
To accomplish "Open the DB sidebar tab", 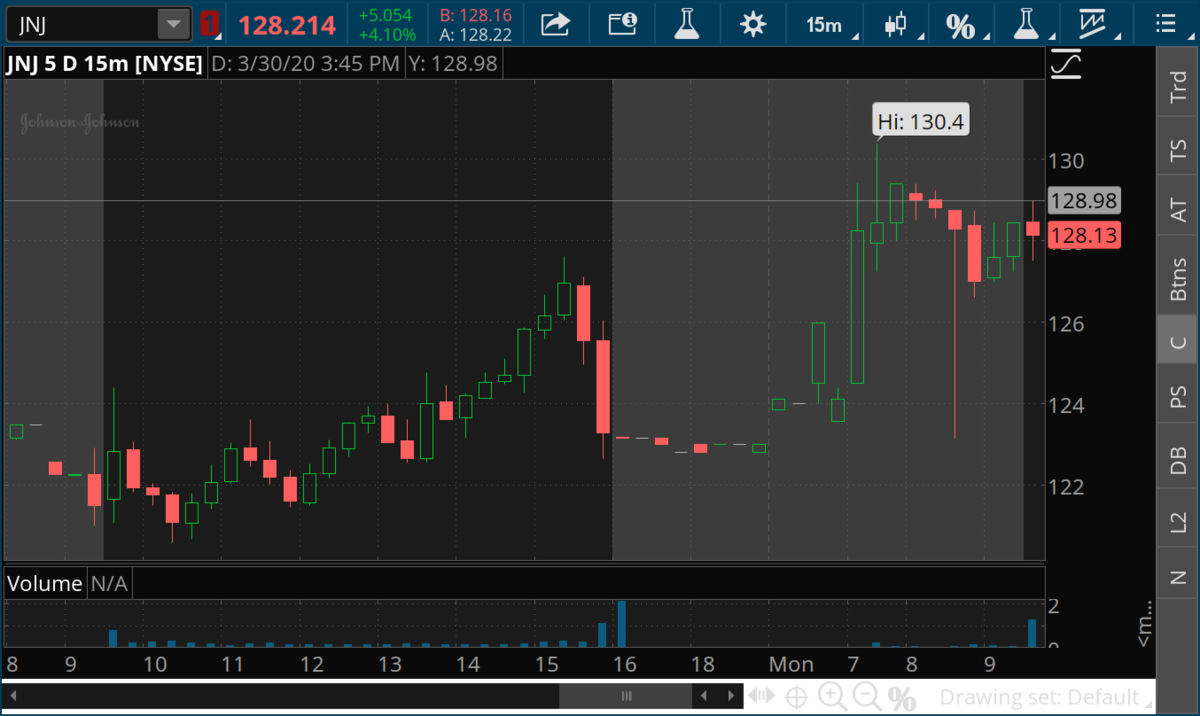I will click(1178, 461).
